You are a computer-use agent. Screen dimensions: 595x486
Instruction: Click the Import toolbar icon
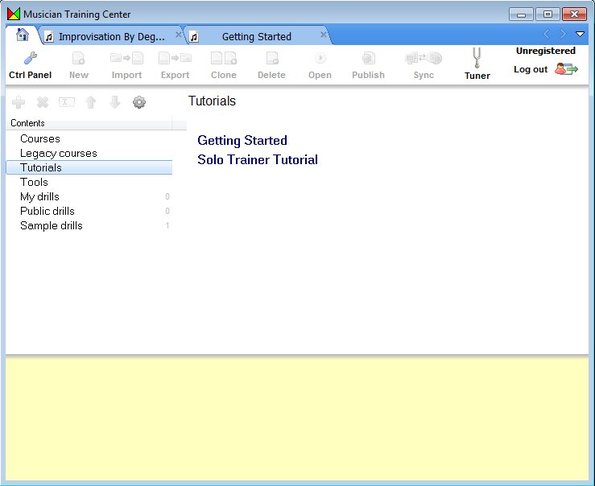127,58
